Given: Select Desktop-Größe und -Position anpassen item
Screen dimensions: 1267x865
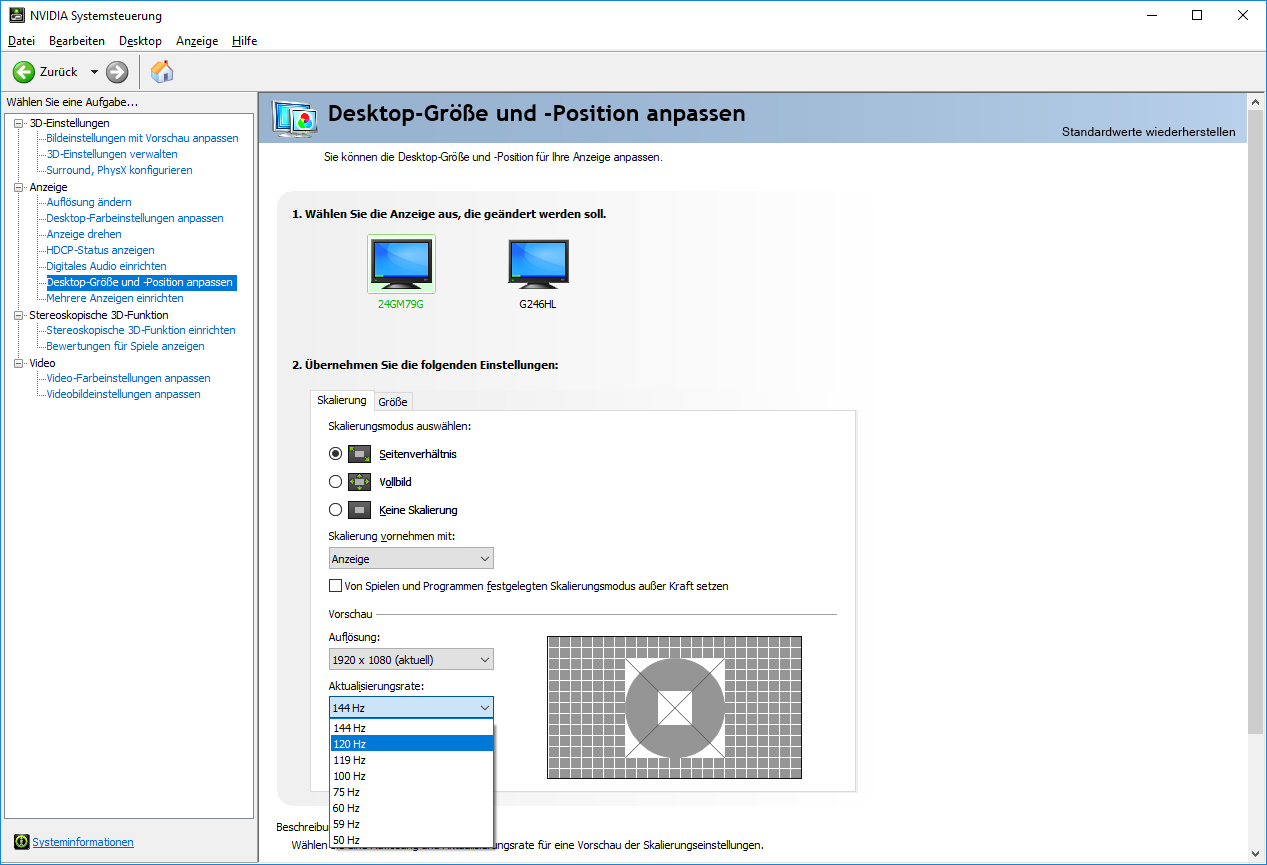Looking at the screenshot, I should pos(140,282).
